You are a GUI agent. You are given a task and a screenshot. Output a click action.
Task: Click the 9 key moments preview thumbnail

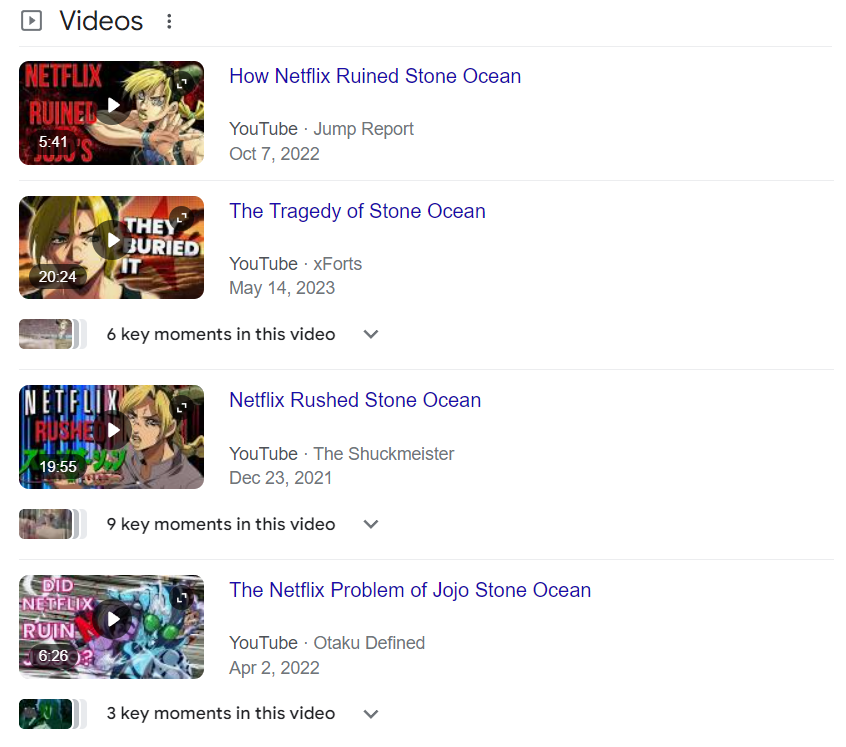coord(46,524)
